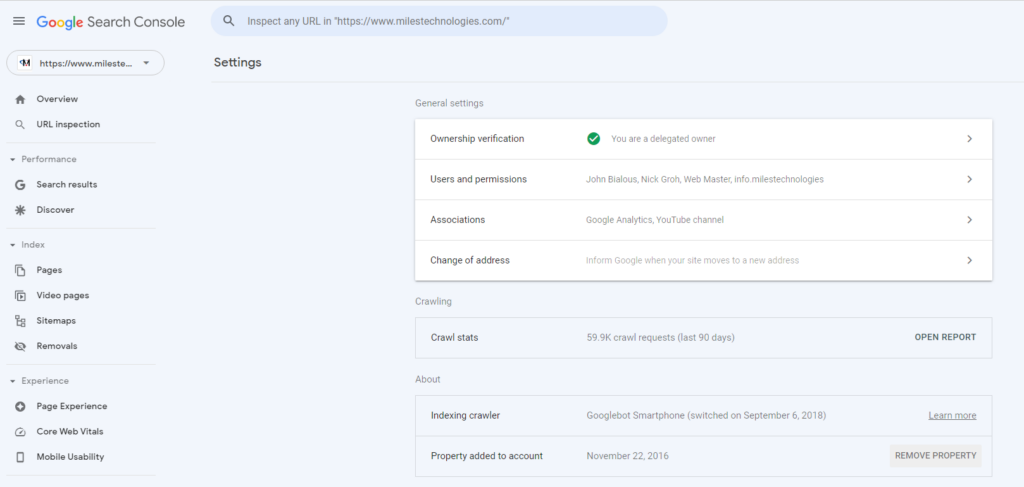Click the user names list text
Image resolution: width=1024 pixels, height=487 pixels.
coord(705,179)
